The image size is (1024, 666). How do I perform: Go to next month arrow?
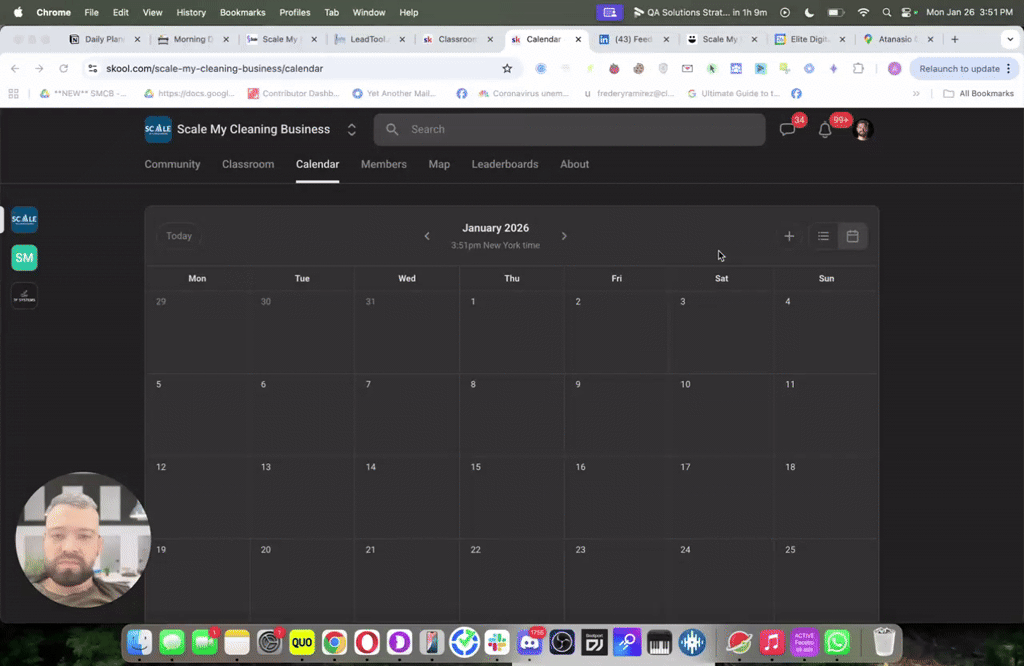[564, 236]
